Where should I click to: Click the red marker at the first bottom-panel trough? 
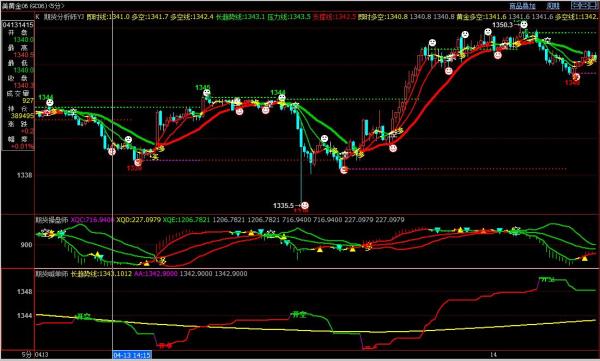click(165, 345)
